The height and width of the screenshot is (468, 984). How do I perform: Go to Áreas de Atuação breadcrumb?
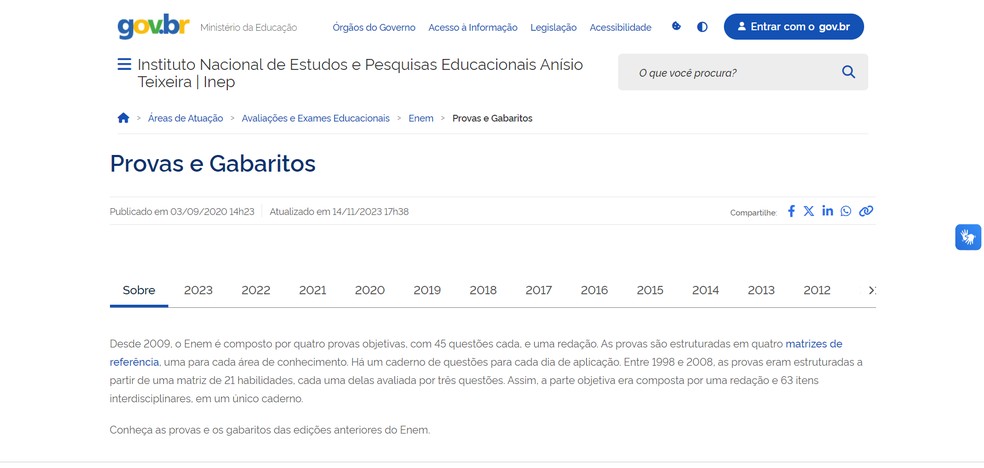pos(185,118)
